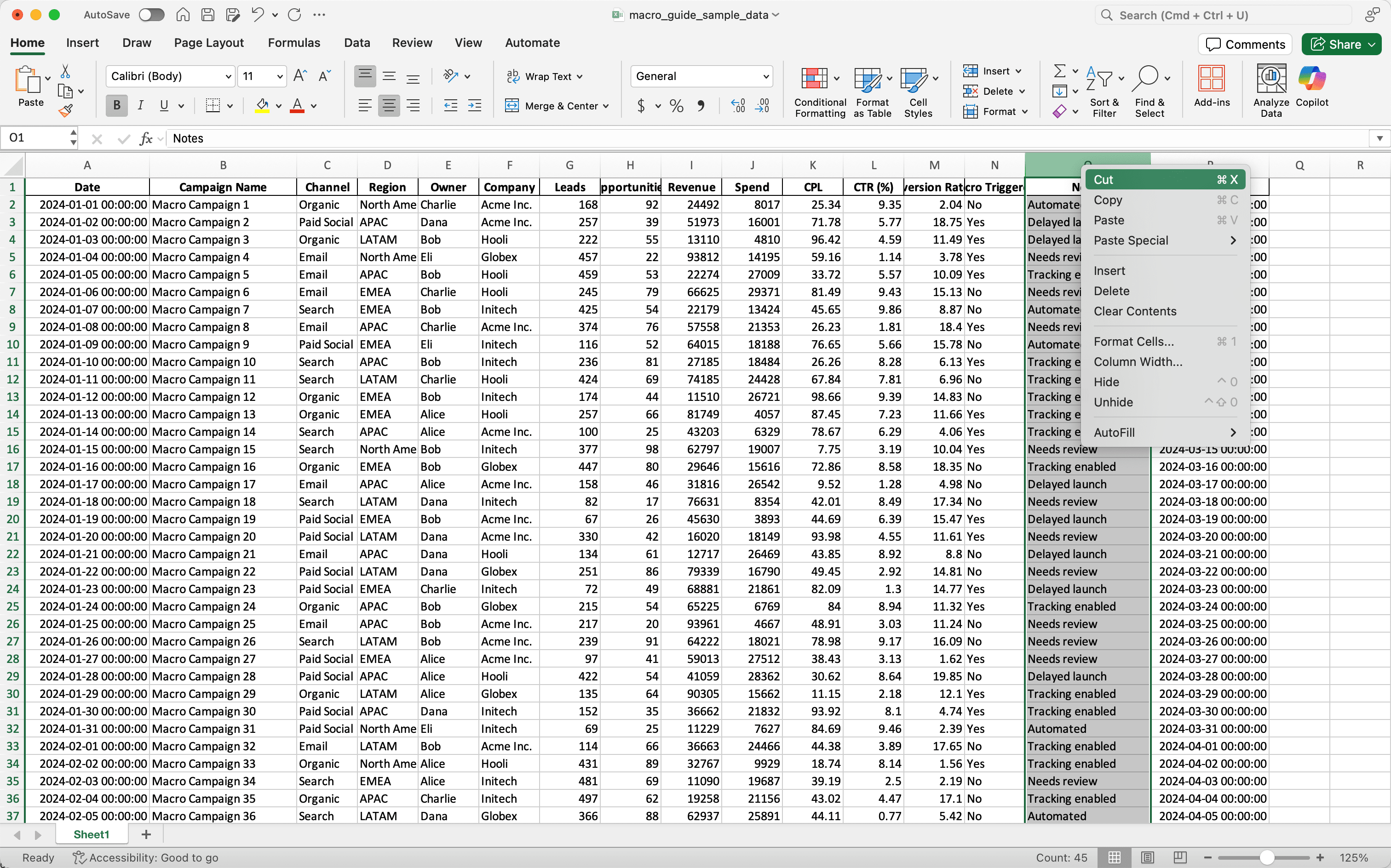Switch to Page Break Preview in status bar
Viewport: 1391px width, 868px height.
point(1180,857)
